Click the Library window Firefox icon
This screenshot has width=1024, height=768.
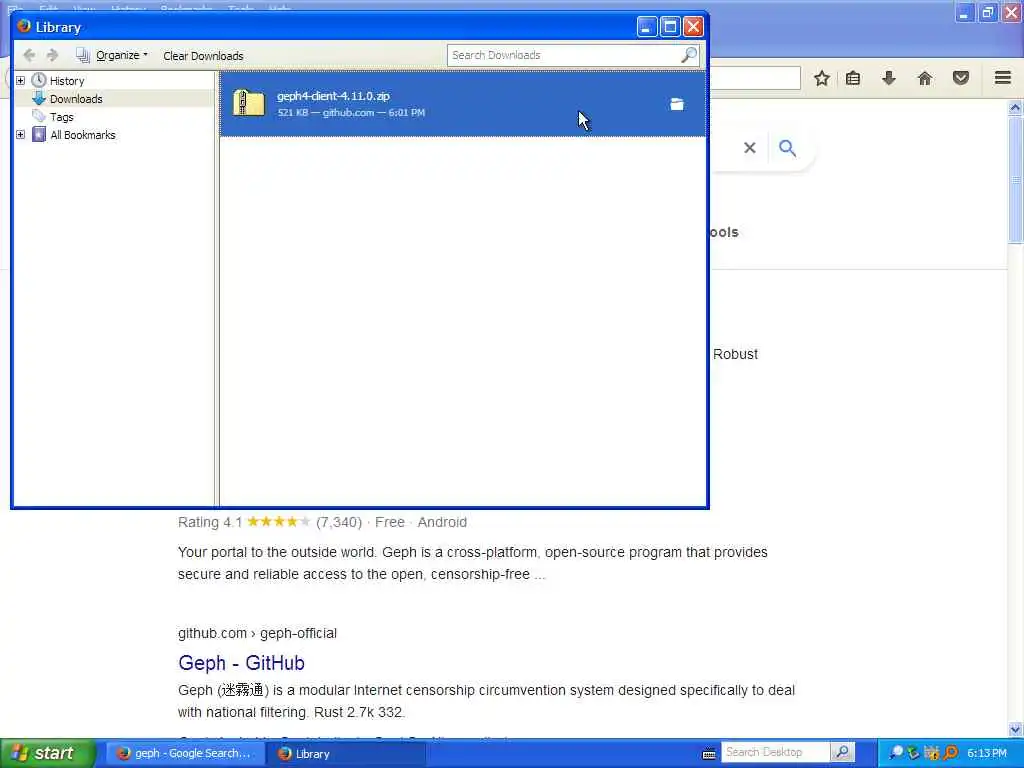point(24,26)
